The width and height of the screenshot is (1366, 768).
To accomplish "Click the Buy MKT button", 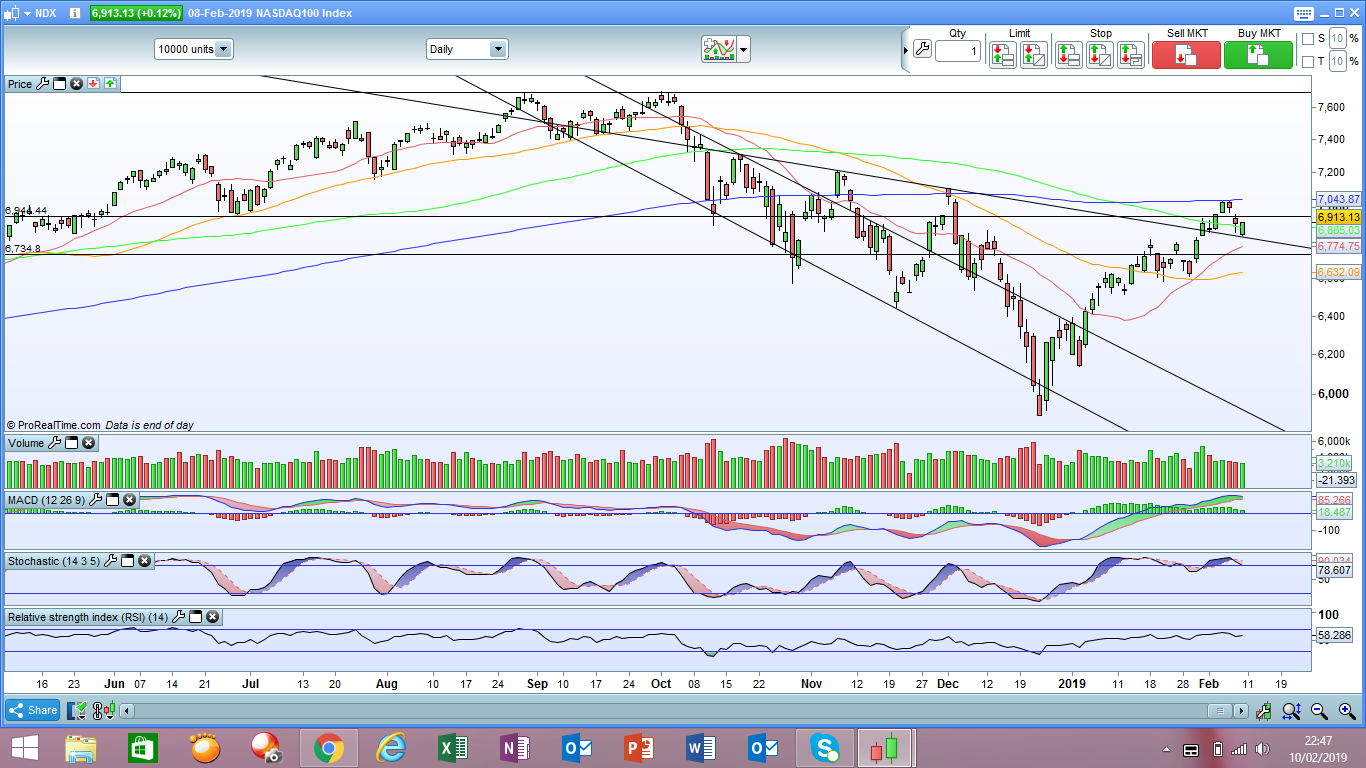I will (1258, 54).
